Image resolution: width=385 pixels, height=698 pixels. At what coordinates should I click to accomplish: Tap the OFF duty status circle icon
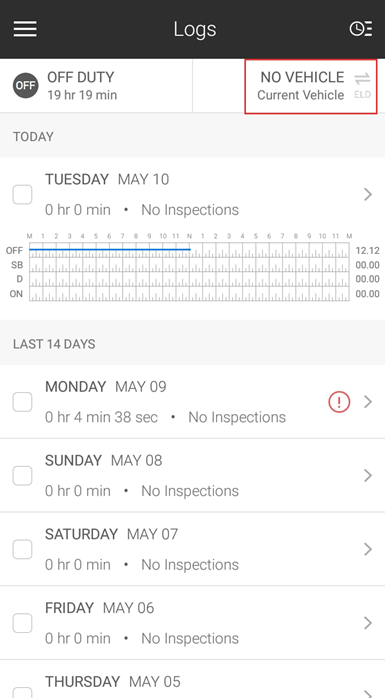25,85
